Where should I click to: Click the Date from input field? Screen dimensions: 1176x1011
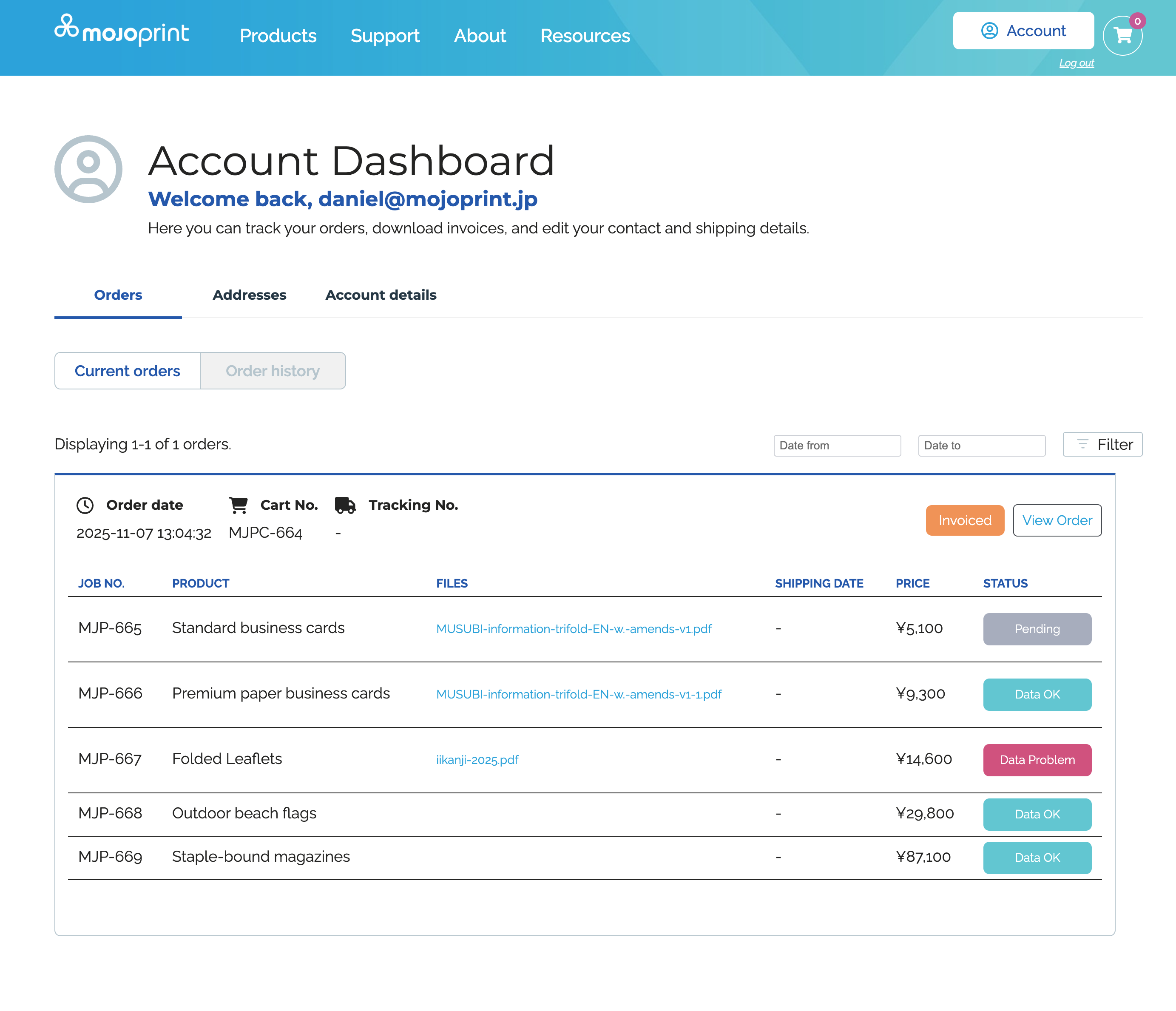pos(838,445)
